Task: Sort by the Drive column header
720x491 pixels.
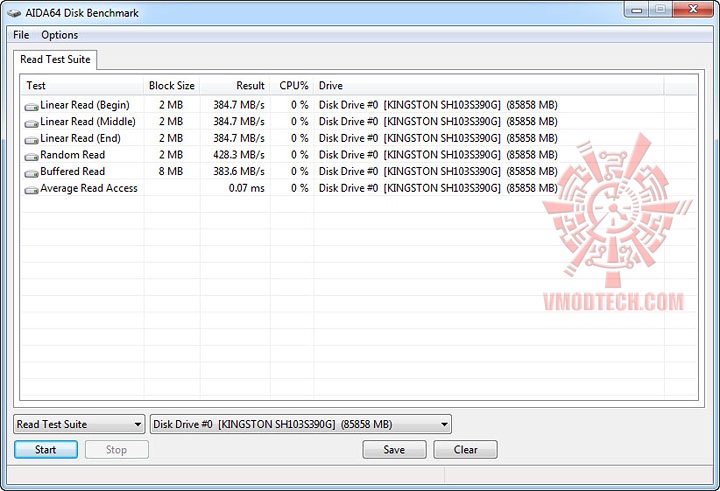Action: click(x=489, y=85)
